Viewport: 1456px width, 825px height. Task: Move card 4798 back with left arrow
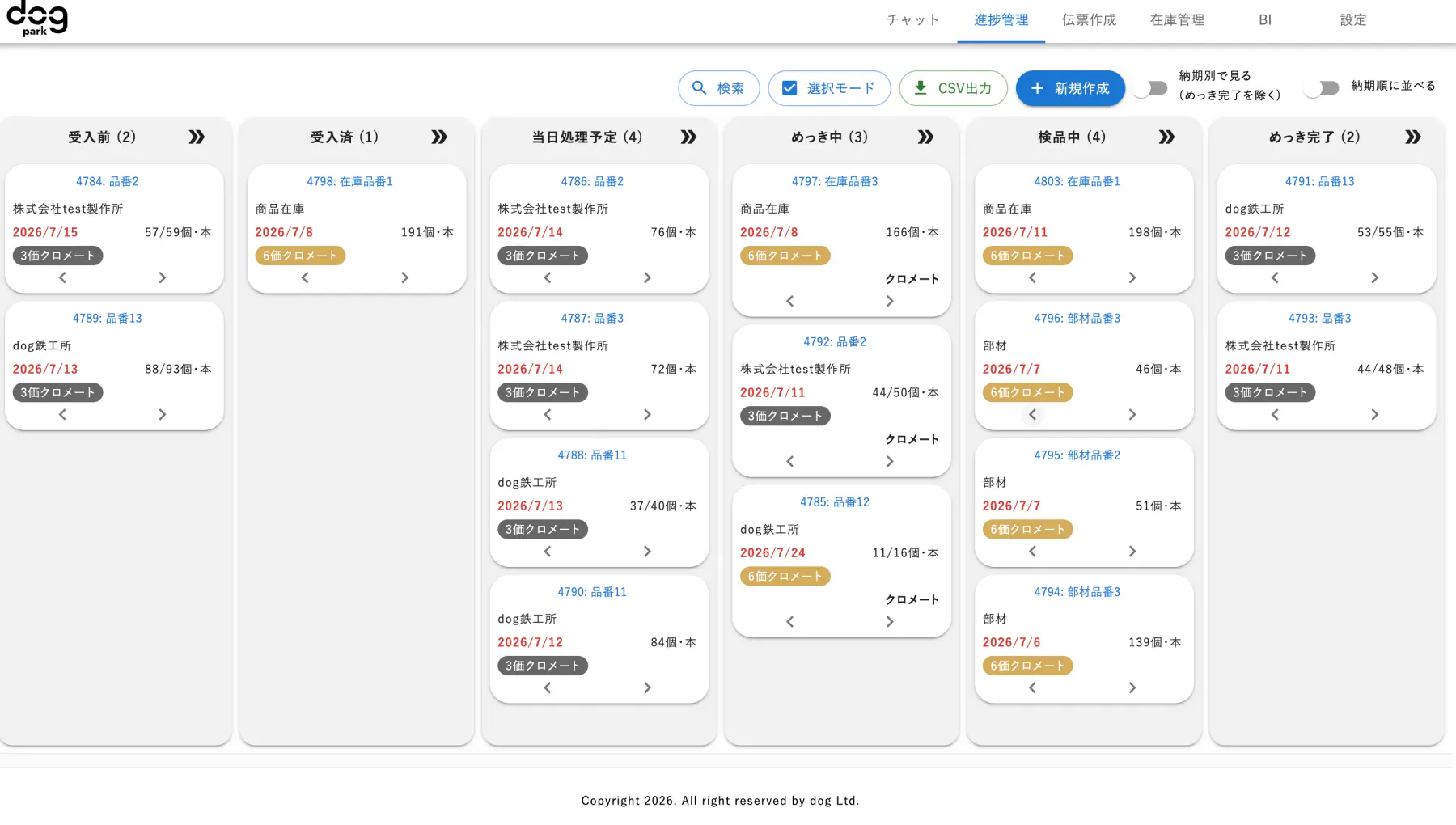pyautogui.click(x=305, y=277)
